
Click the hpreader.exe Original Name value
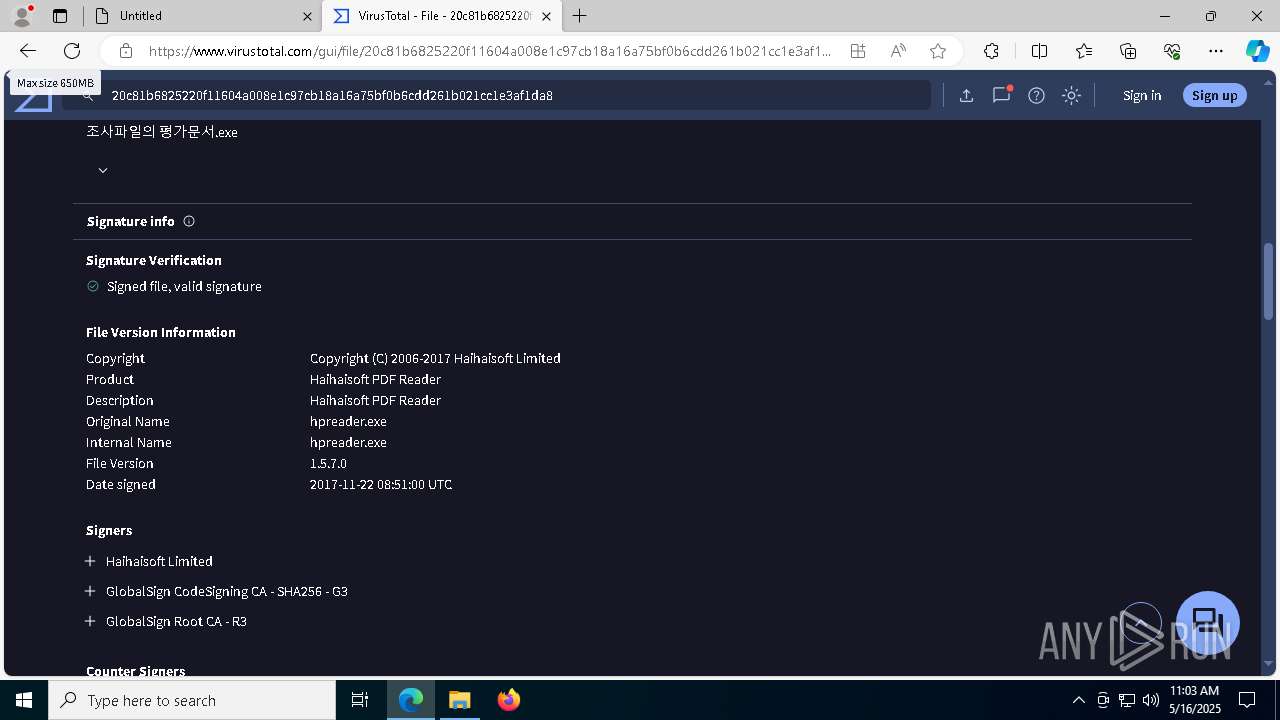tap(348, 421)
